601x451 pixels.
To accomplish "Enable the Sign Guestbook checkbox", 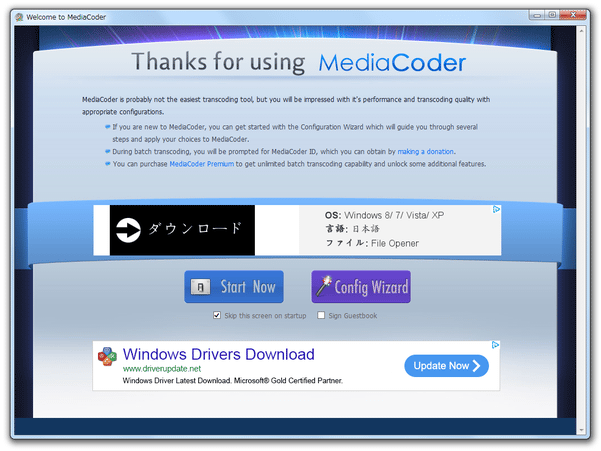I will coord(321,315).
